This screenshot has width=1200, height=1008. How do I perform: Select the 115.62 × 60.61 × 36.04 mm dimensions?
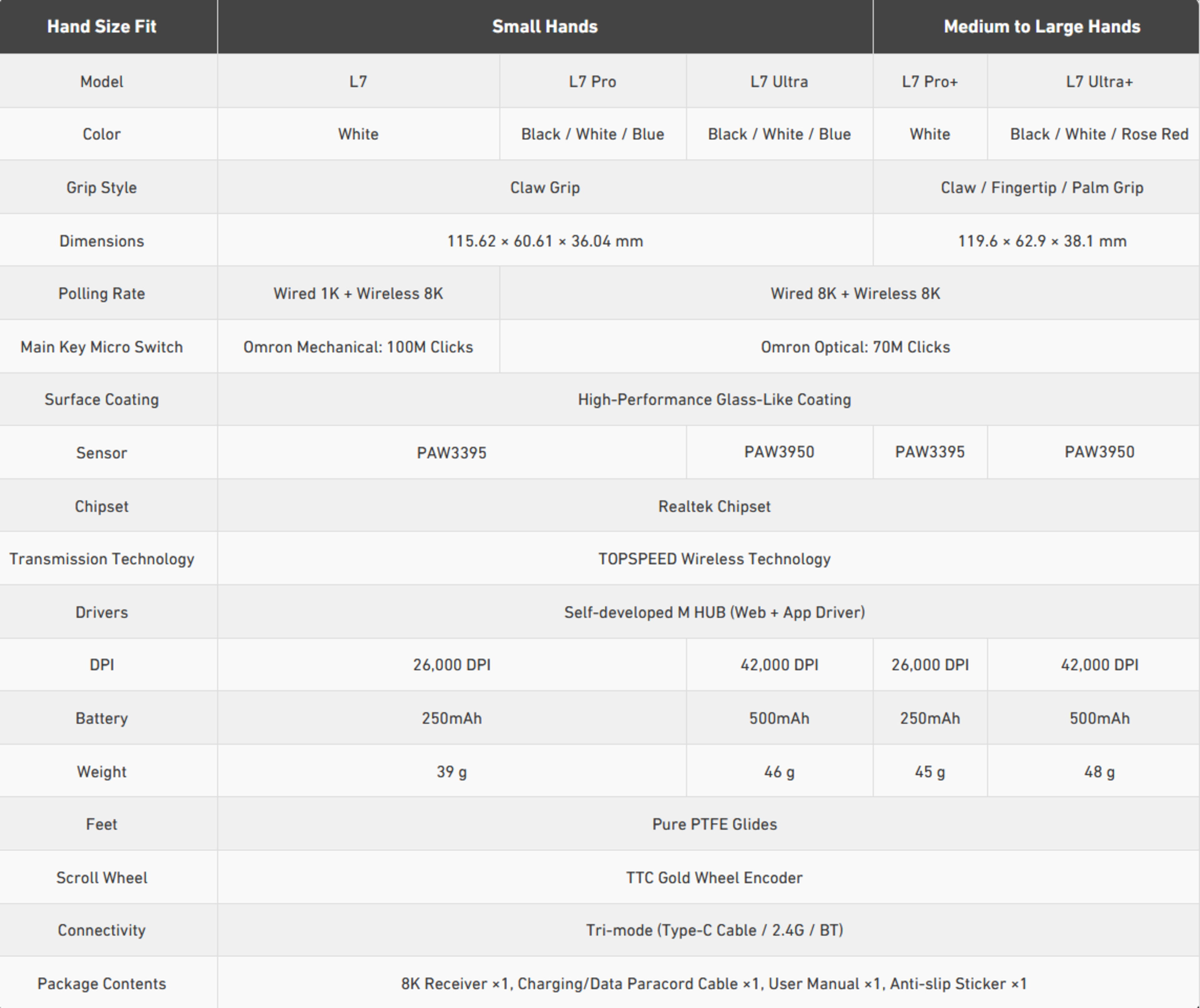point(545,241)
